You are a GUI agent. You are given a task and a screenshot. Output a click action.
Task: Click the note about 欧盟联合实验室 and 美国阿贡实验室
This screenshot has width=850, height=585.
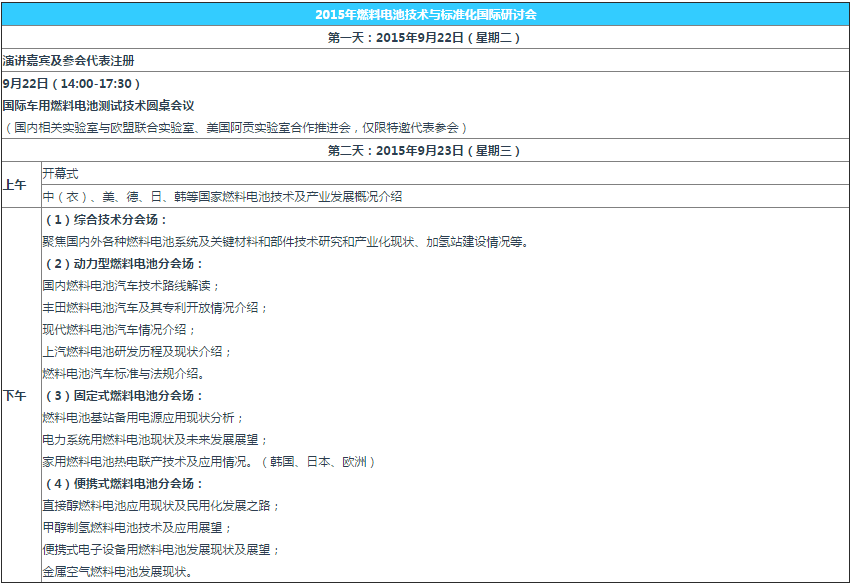(236, 127)
